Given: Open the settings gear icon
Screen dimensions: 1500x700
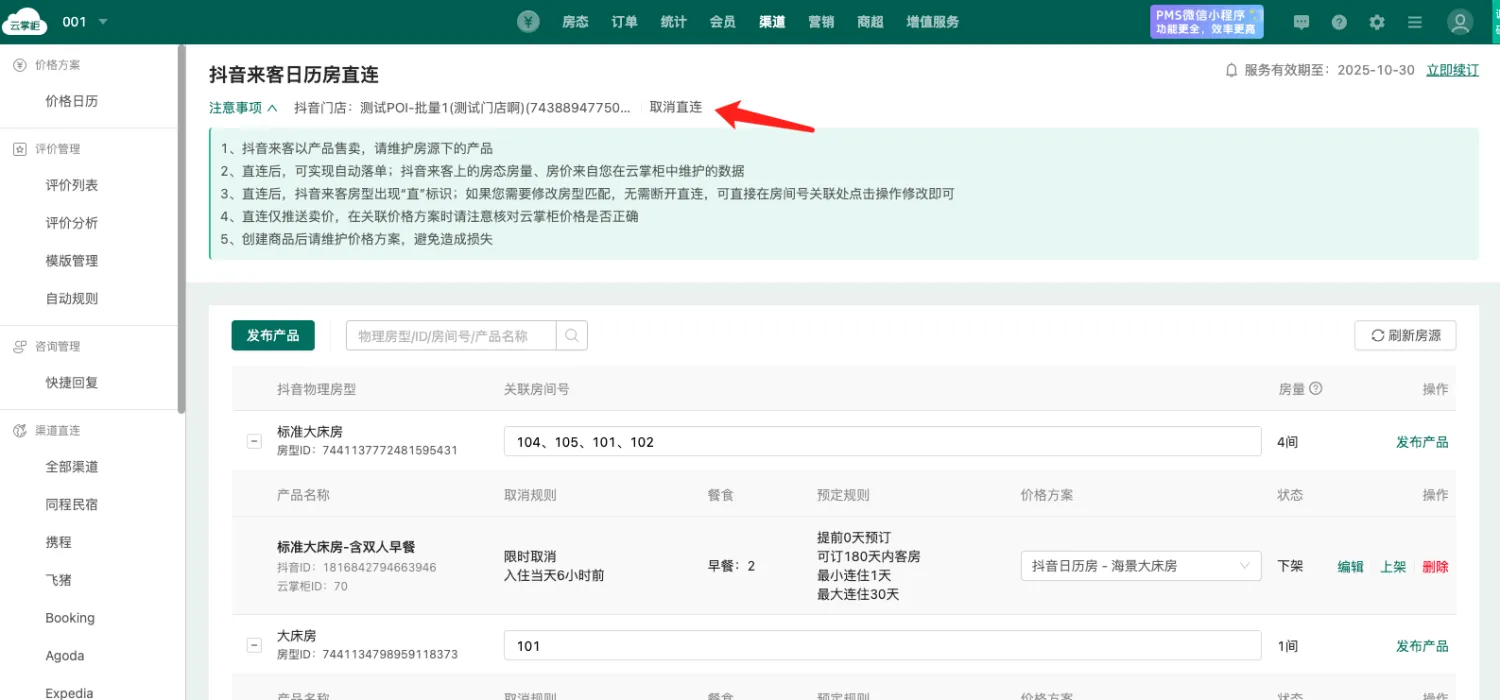Looking at the screenshot, I should coord(1377,22).
